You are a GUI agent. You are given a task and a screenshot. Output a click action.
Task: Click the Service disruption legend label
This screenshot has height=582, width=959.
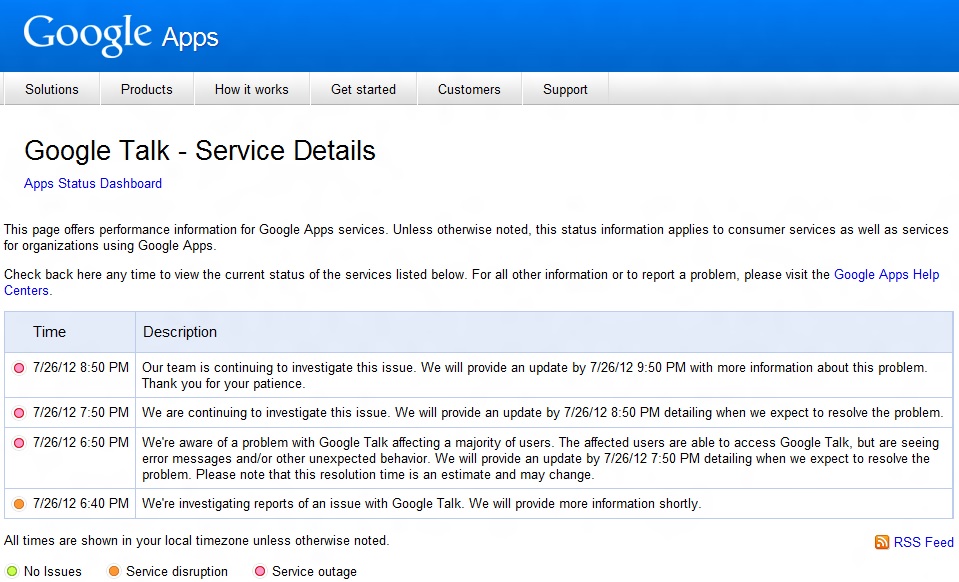click(177, 571)
